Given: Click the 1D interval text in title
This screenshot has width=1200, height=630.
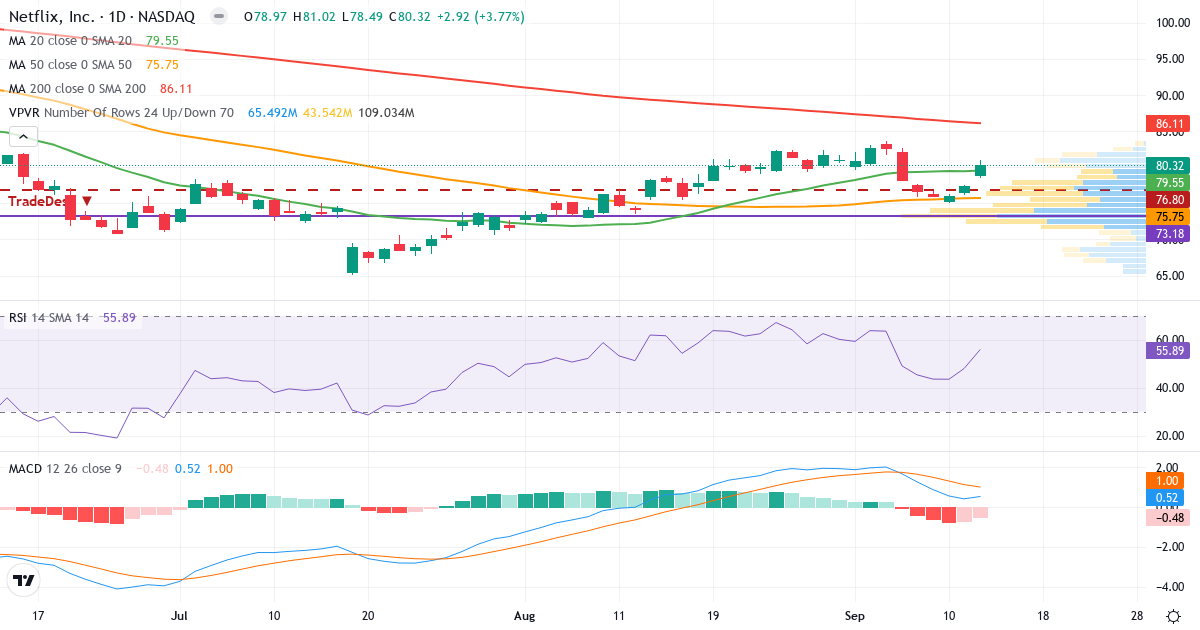Looking at the screenshot, I should tap(119, 17).
